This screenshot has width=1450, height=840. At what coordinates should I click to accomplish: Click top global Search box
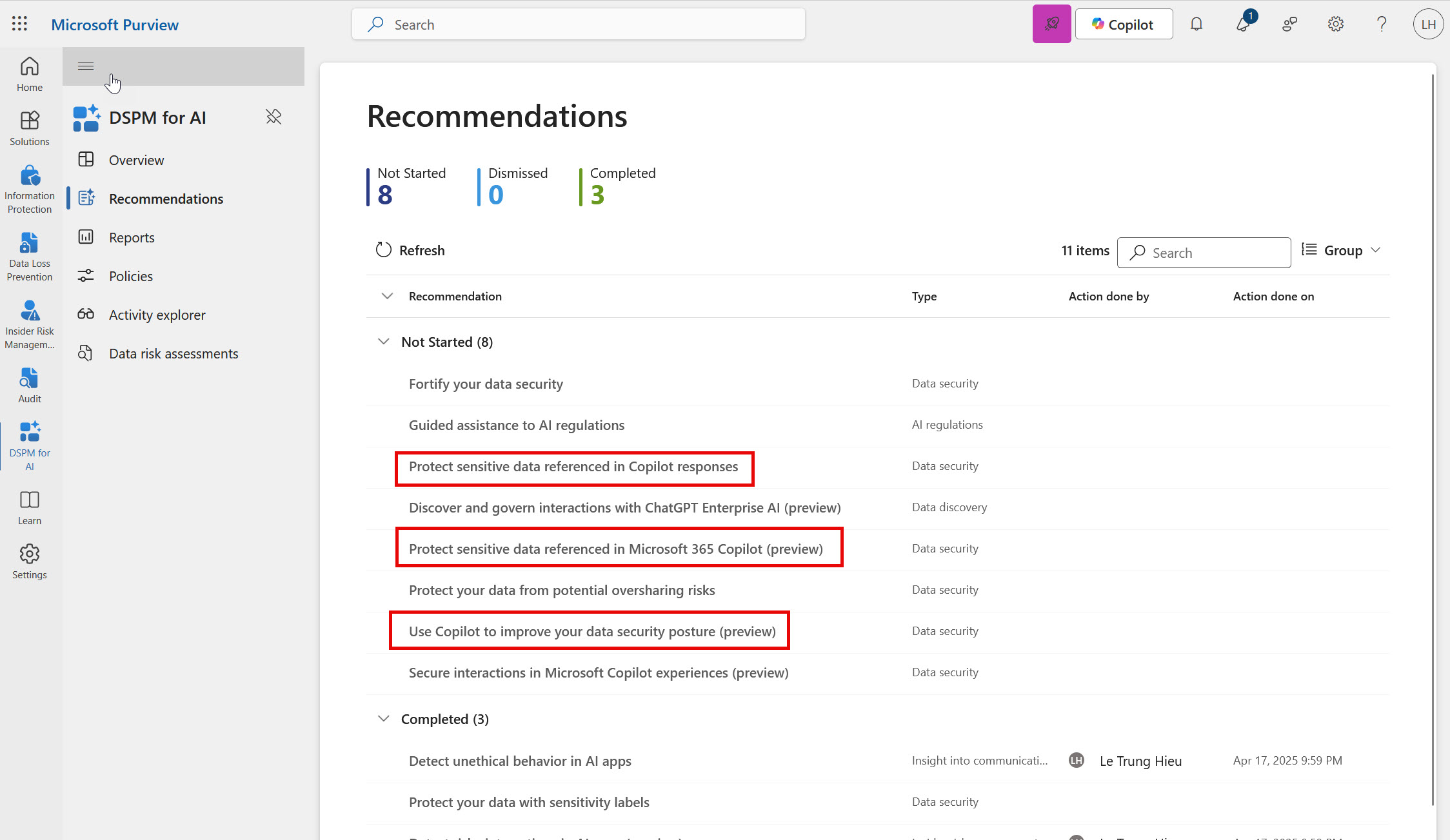pyautogui.click(x=579, y=24)
